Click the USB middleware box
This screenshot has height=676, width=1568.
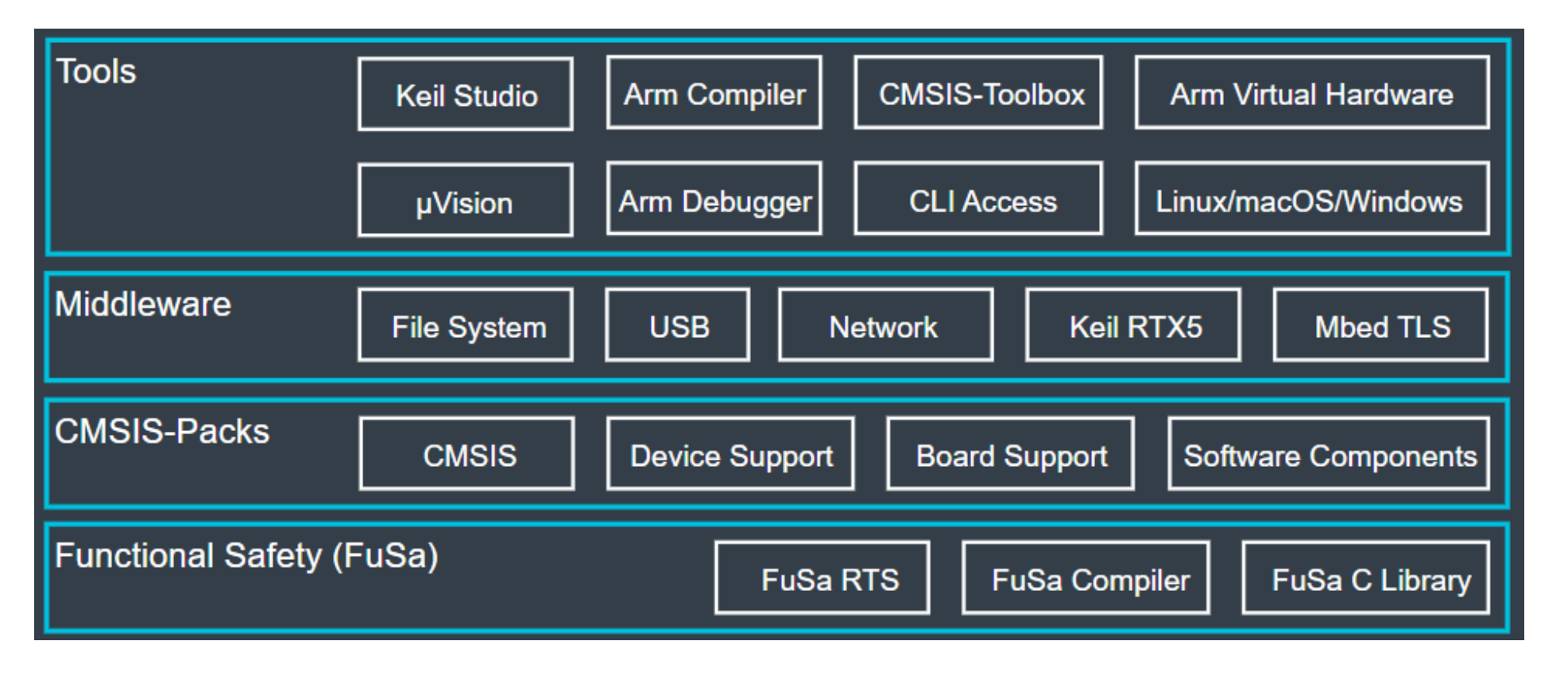click(x=678, y=325)
